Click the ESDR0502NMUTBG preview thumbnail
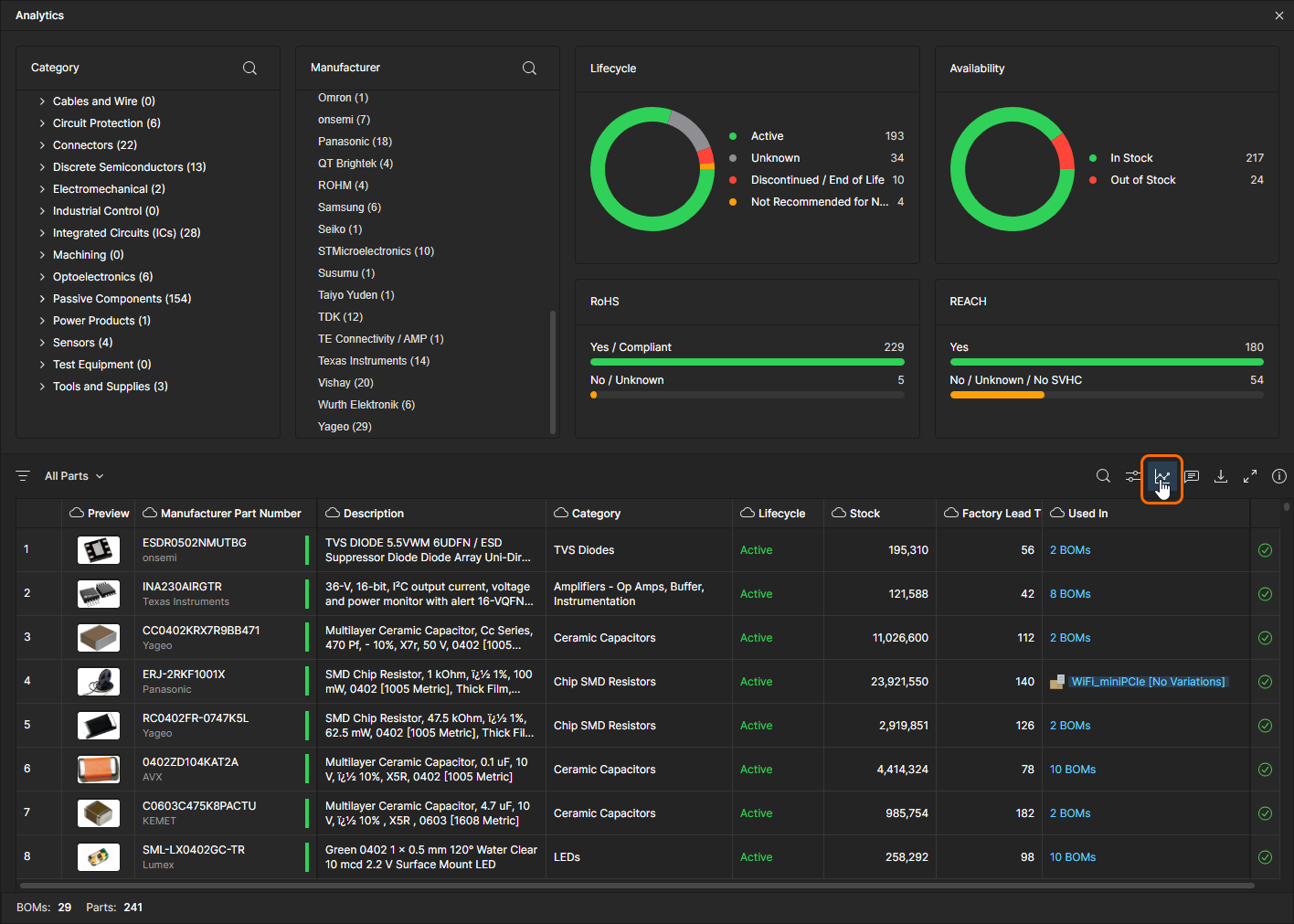Screen dimensions: 1294x924 click(x=99, y=550)
